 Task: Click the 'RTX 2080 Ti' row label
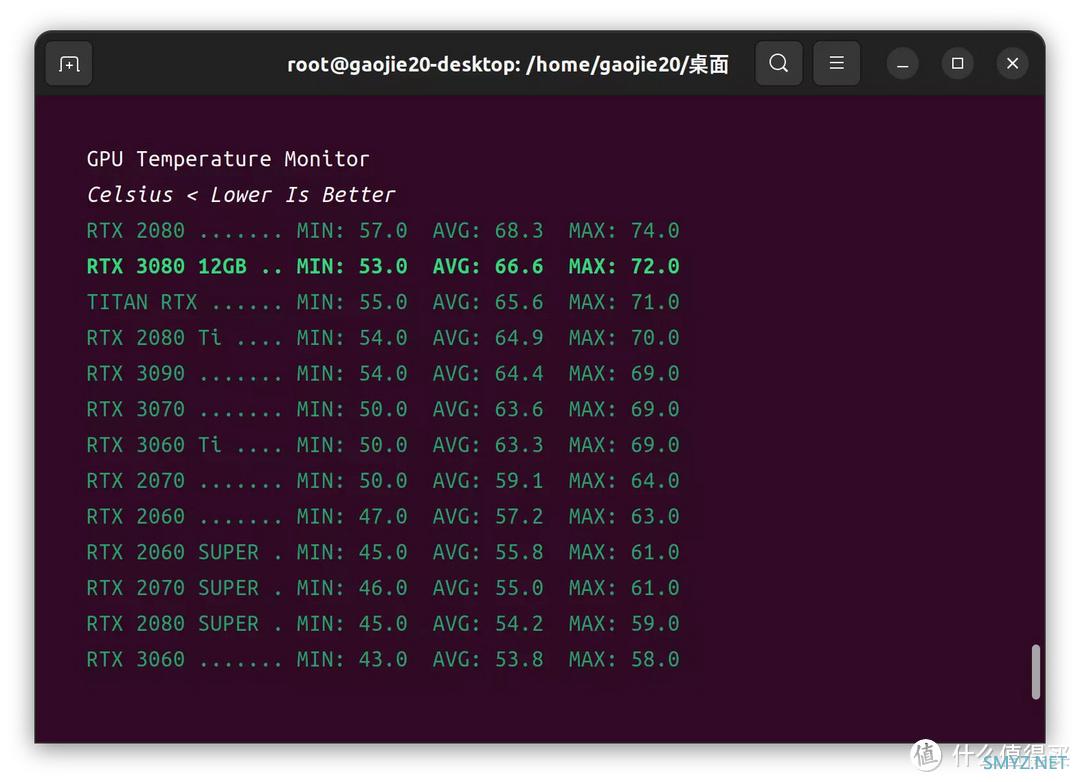154,338
